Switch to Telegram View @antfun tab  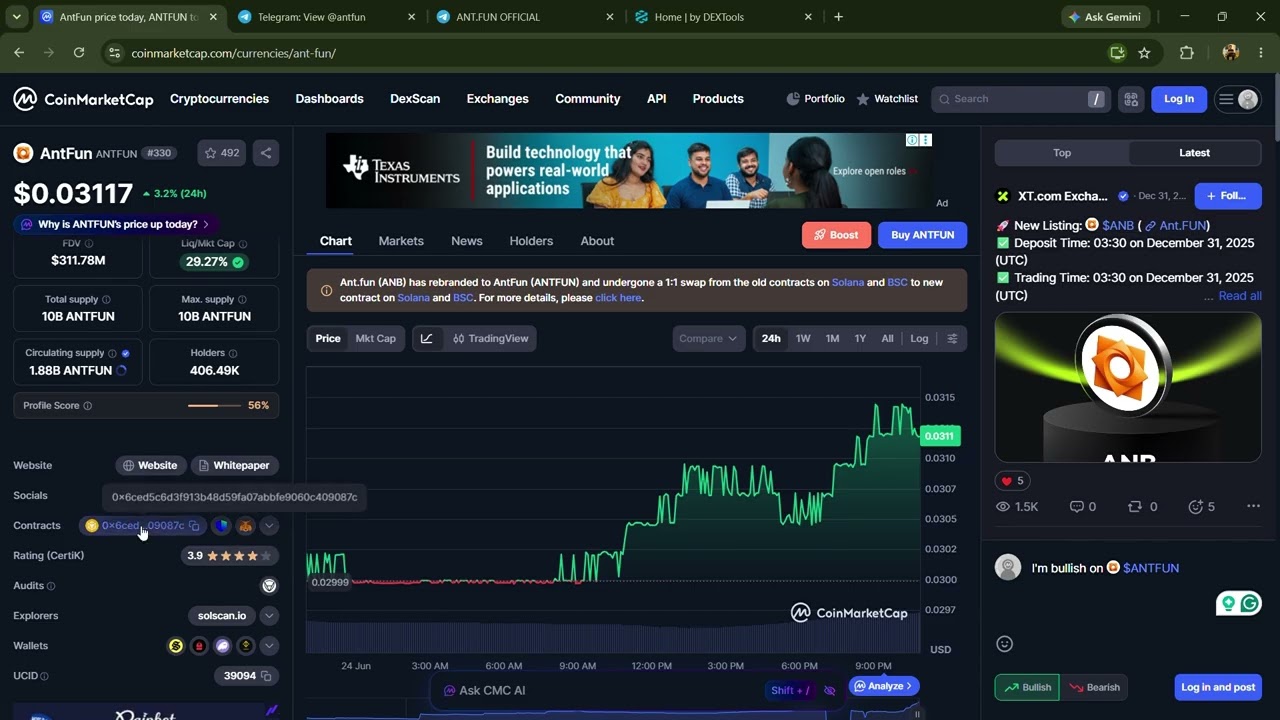(x=327, y=17)
